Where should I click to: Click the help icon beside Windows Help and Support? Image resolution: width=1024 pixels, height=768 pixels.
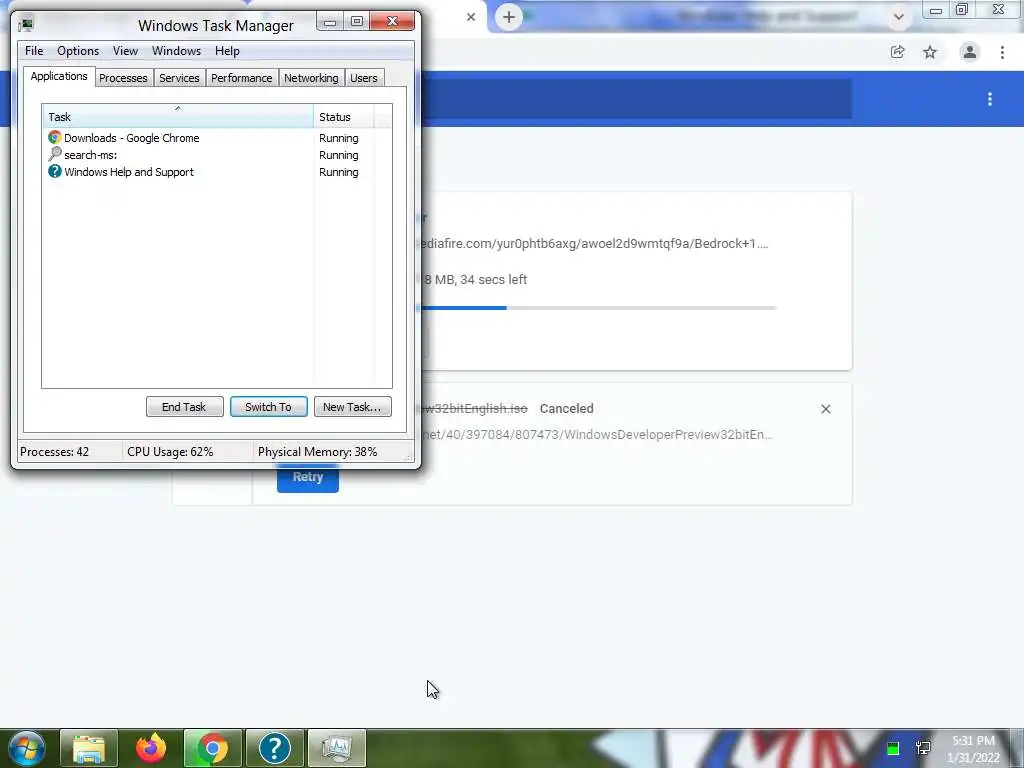click(x=54, y=171)
